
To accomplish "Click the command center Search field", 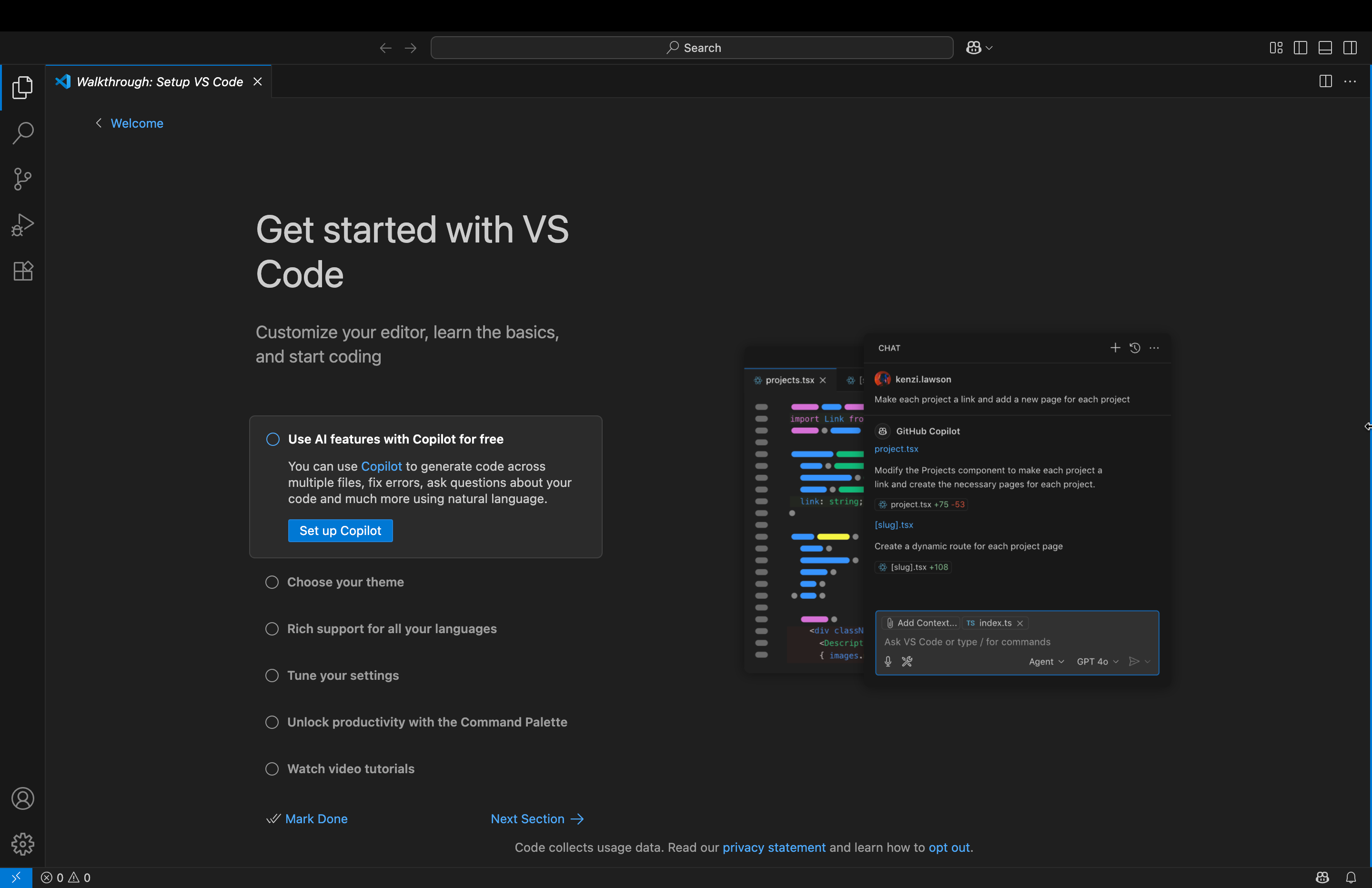I will 692,48.
